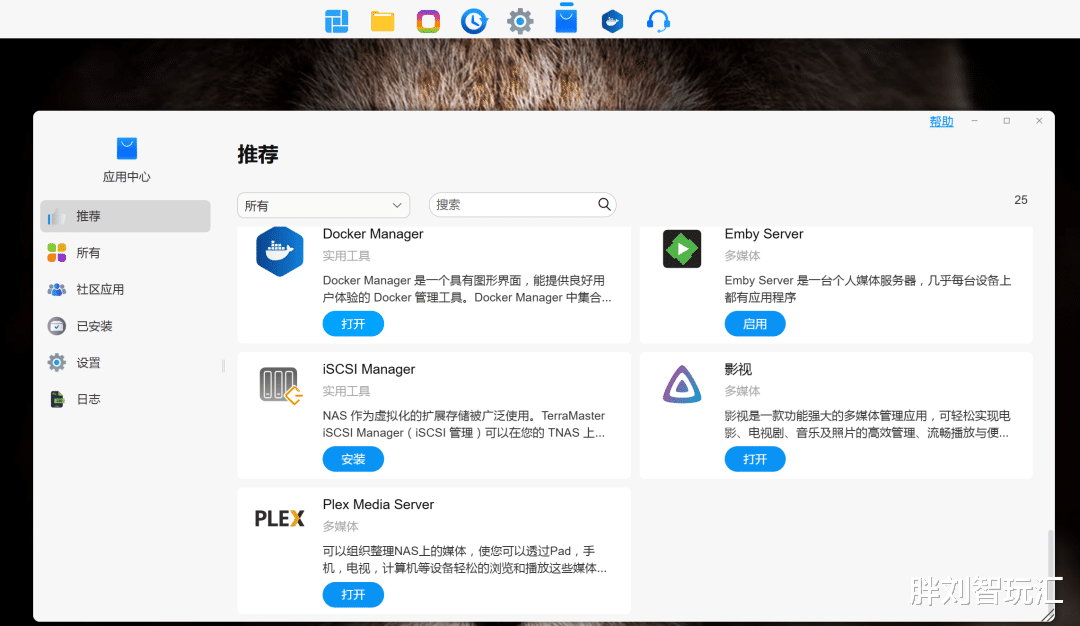Install iSCSI Manager with 安装 button
Screen dimensions: 1080x626
353,459
